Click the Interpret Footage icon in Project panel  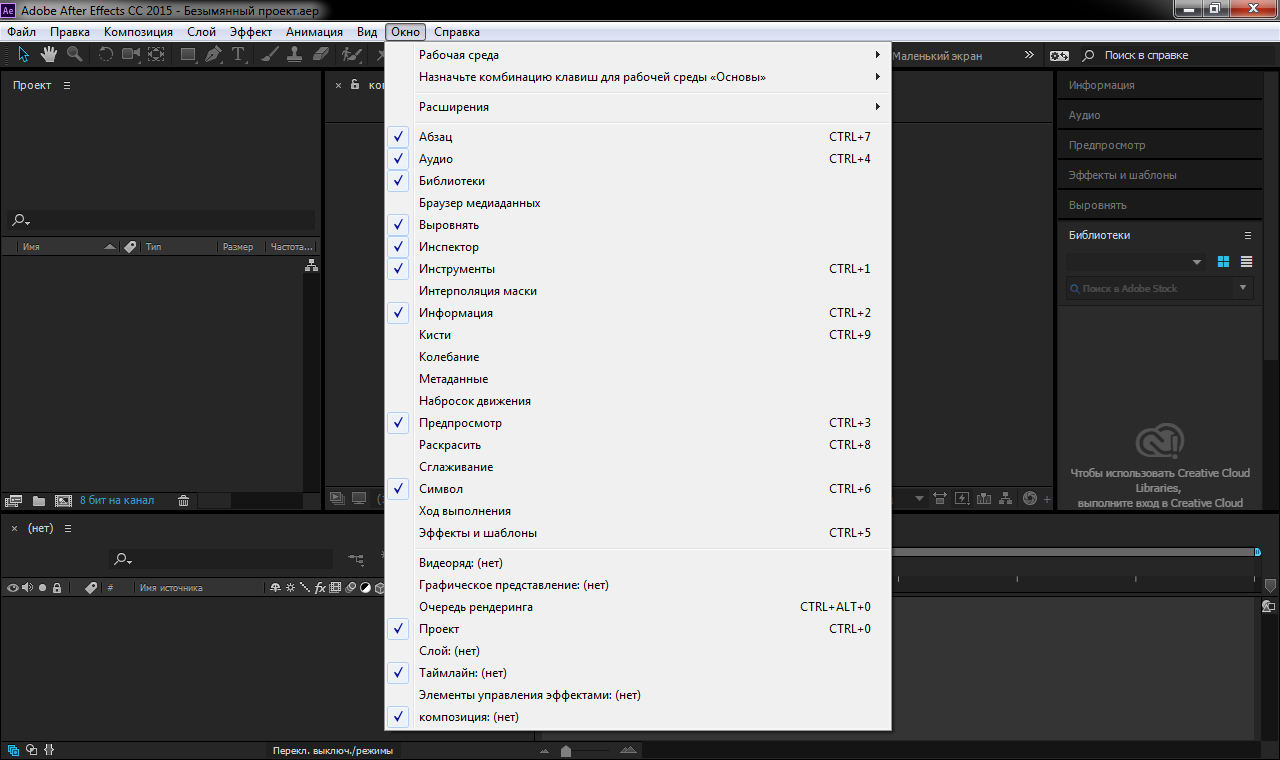(14, 500)
